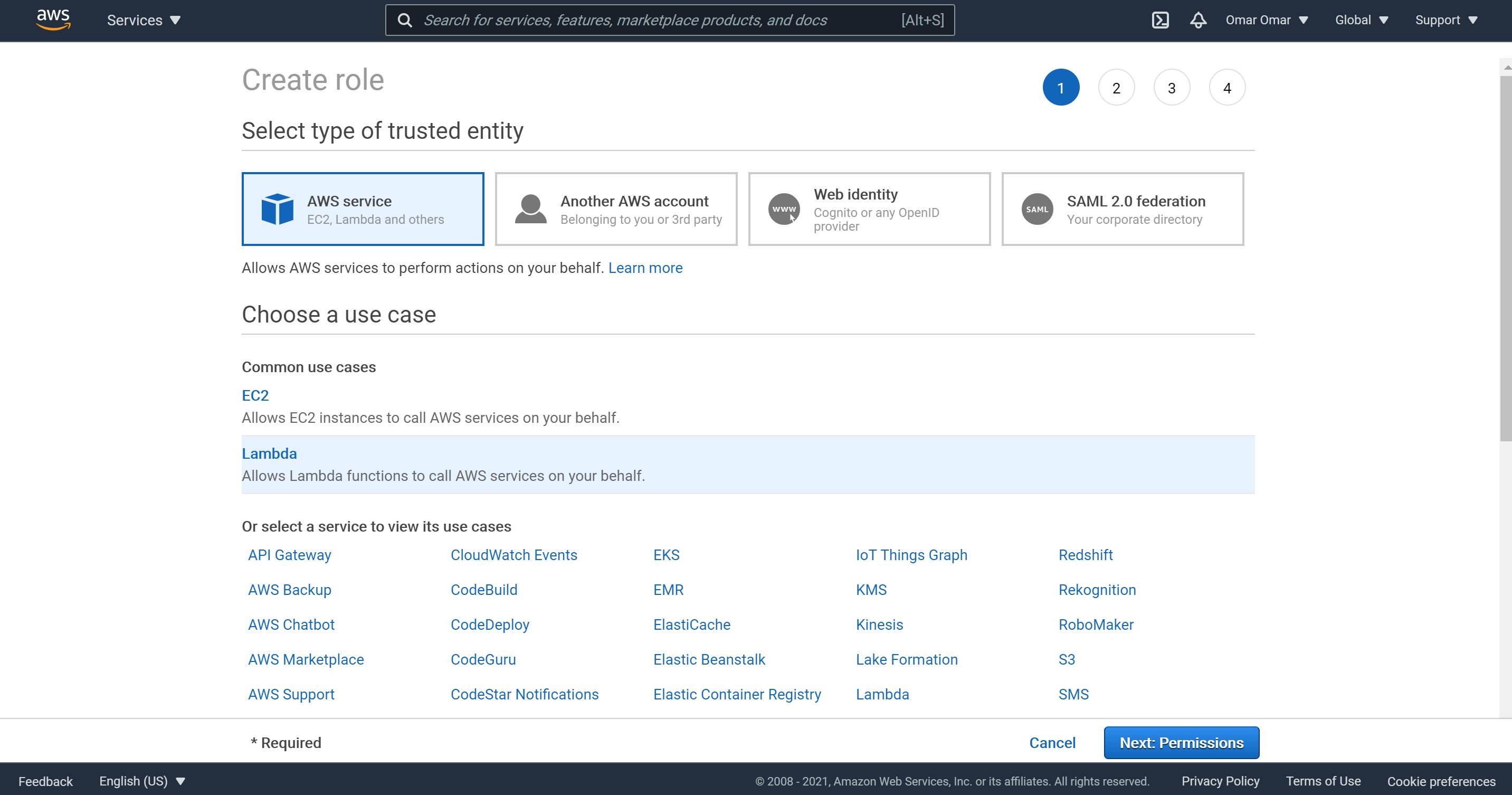Select Lake Formation service
Screen dimensions: 1512x795
pyautogui.click(x=906, y=659)
